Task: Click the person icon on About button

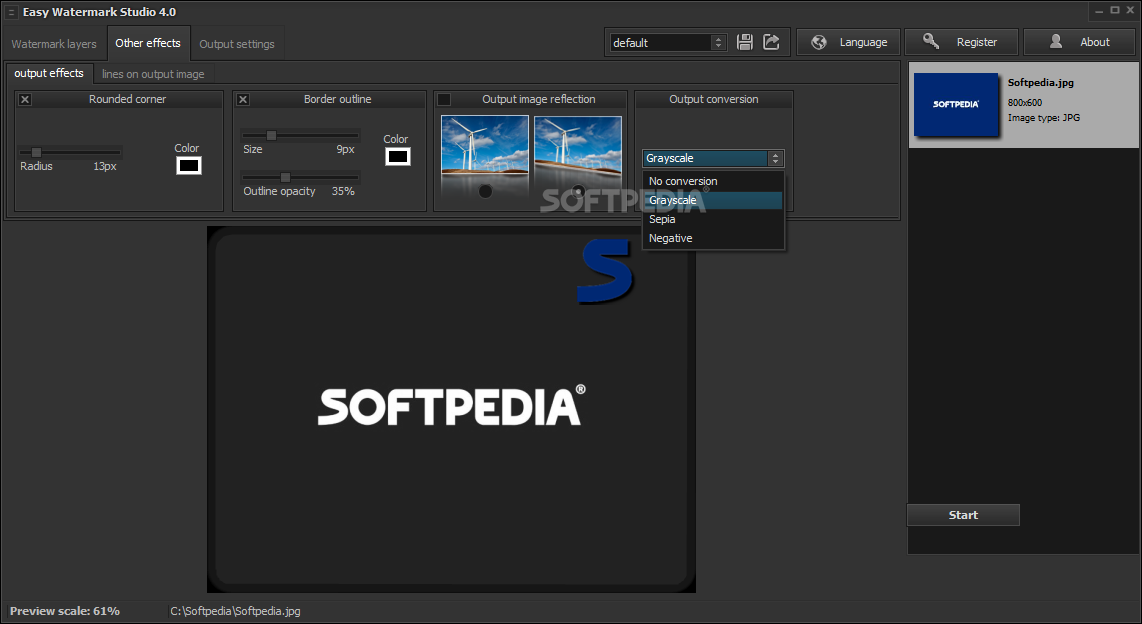Action: (1055, 42)
